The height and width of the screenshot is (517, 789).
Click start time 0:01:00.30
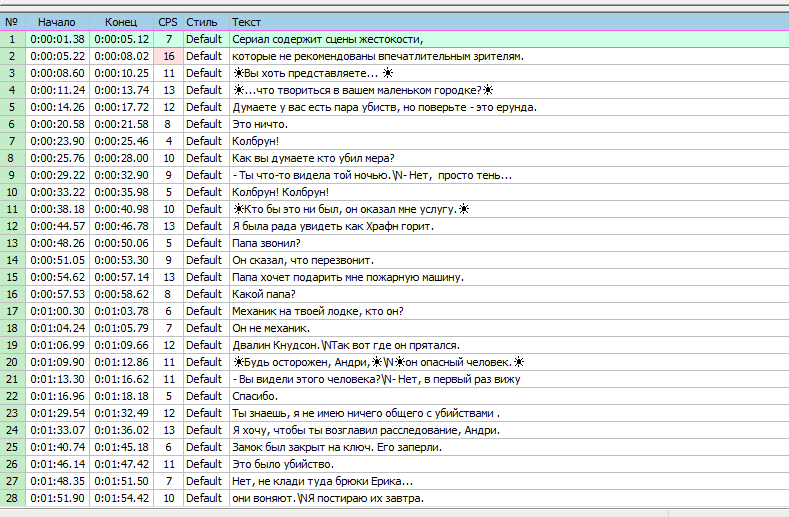(x=57, y=312)
